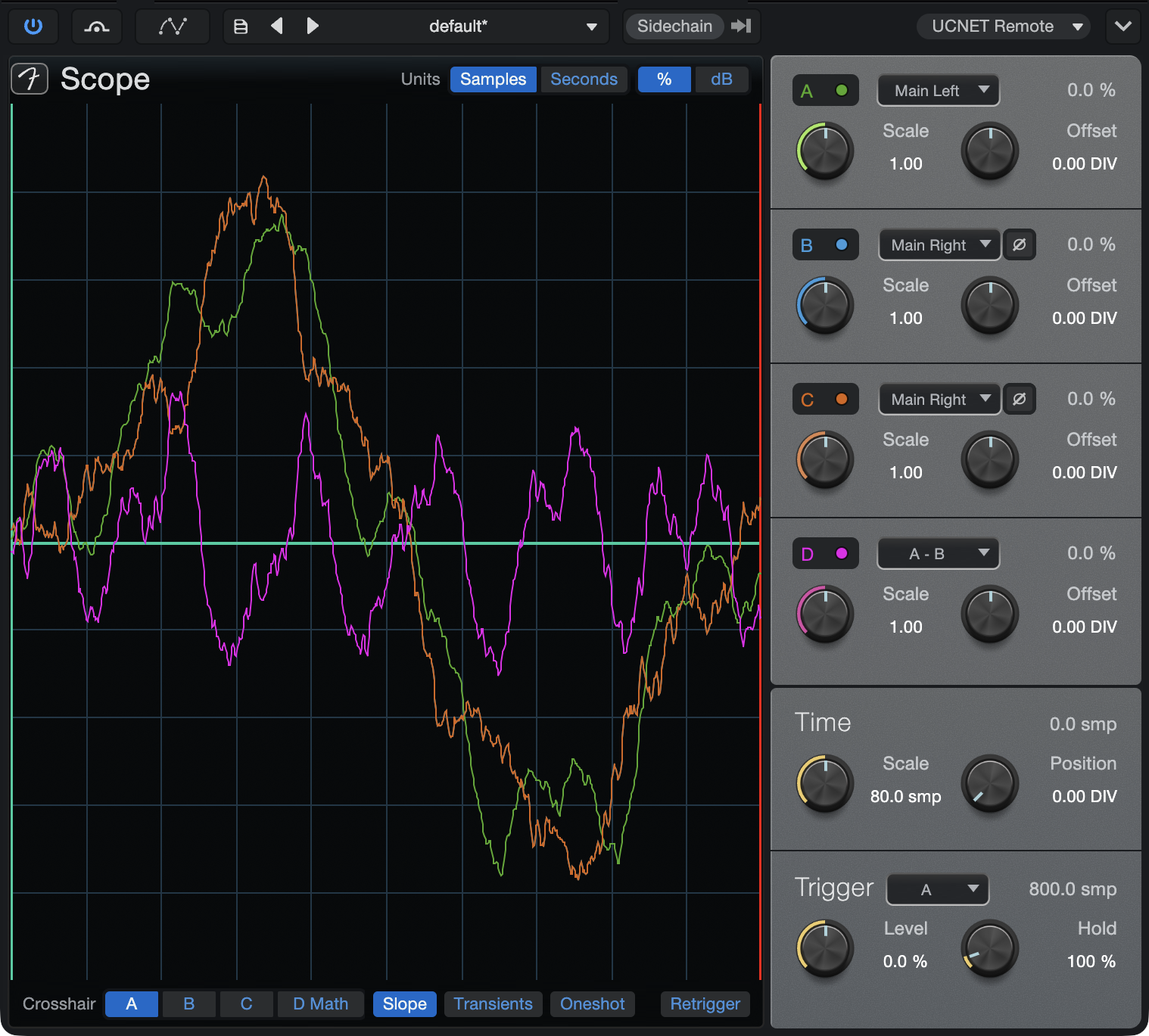
Task: Set amplitude units to percent
Action: (665, 79)
